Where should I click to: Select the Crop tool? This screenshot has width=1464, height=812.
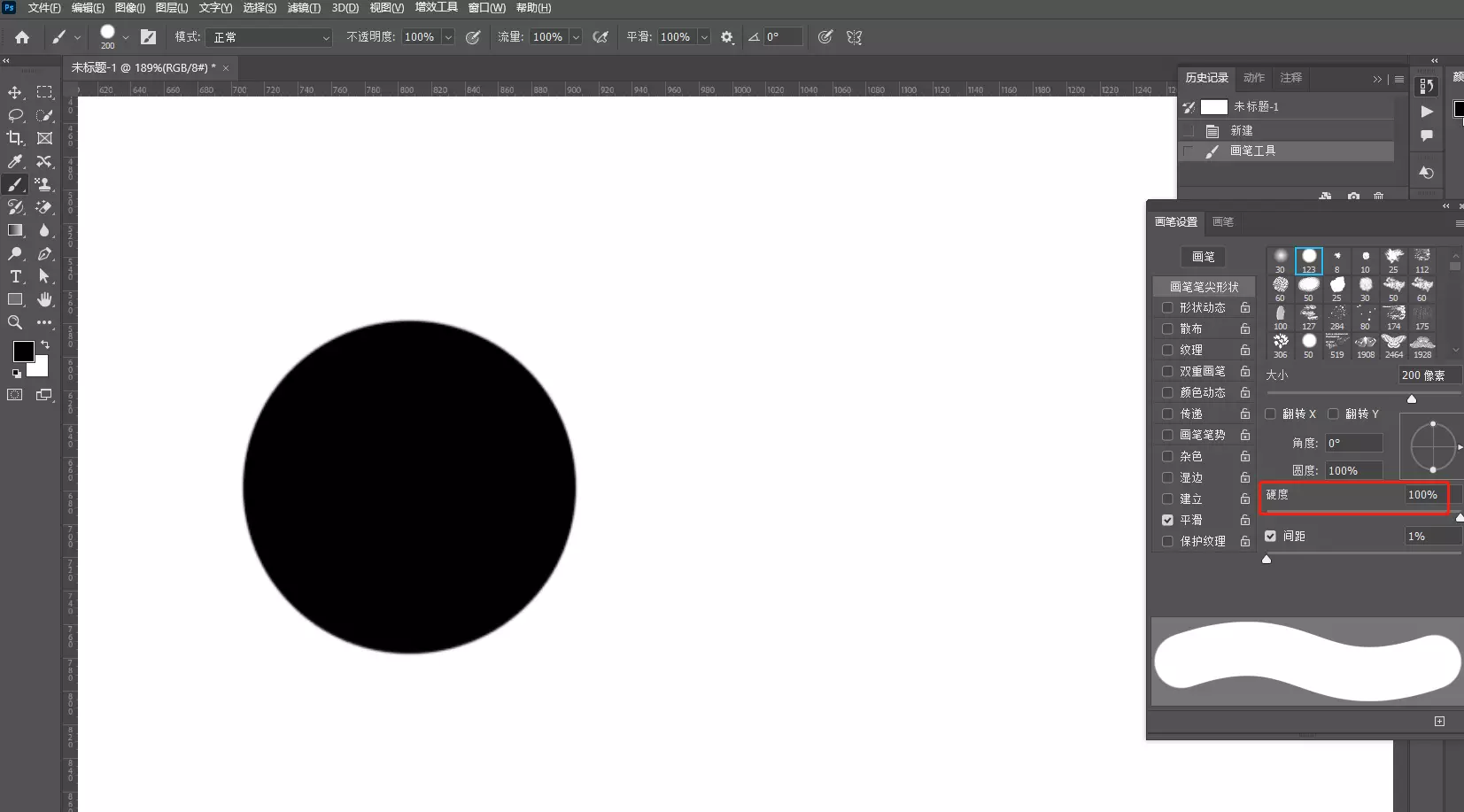[x=15, y=138]
